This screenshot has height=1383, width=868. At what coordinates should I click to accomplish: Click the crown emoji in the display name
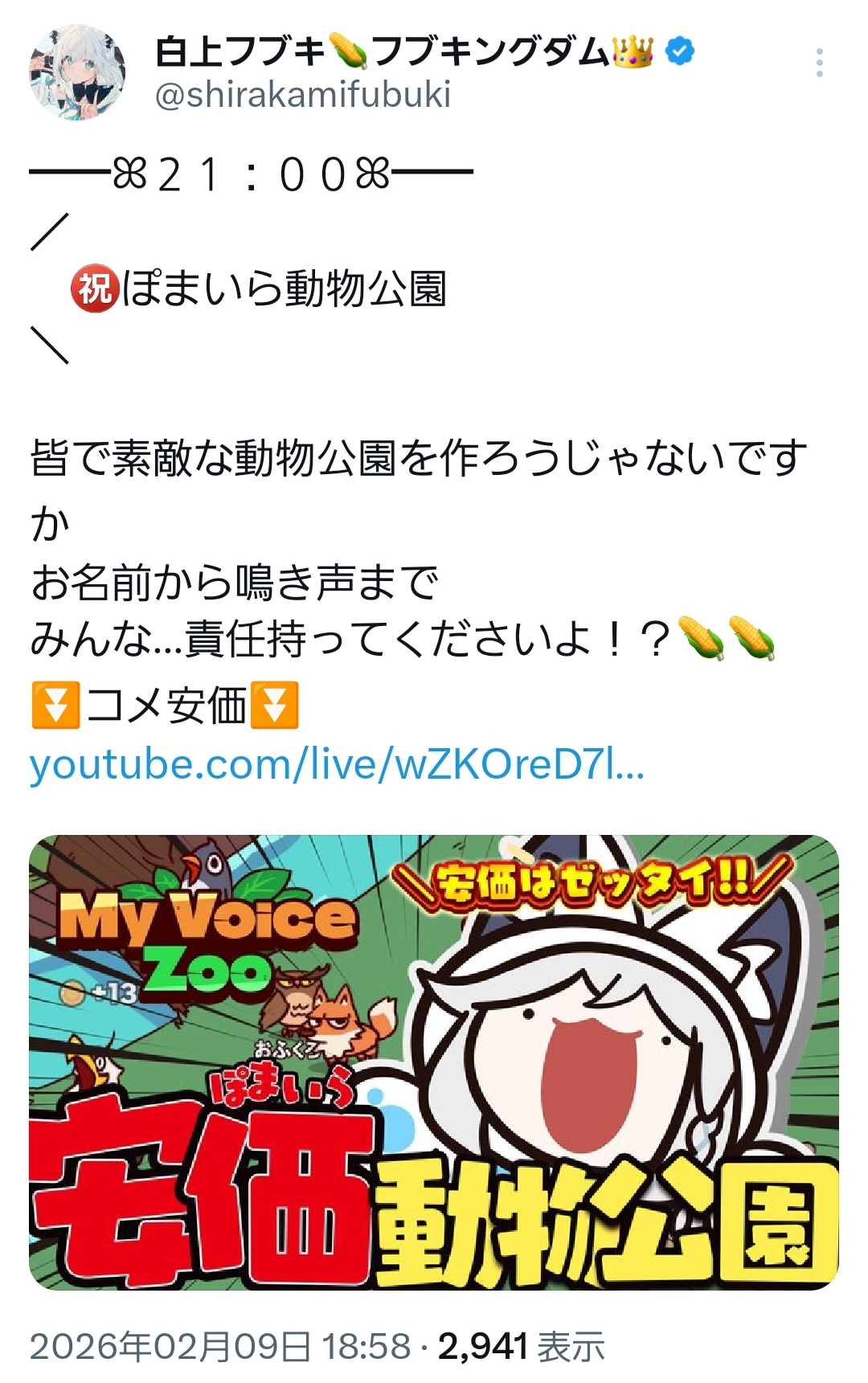coord(633,51)
